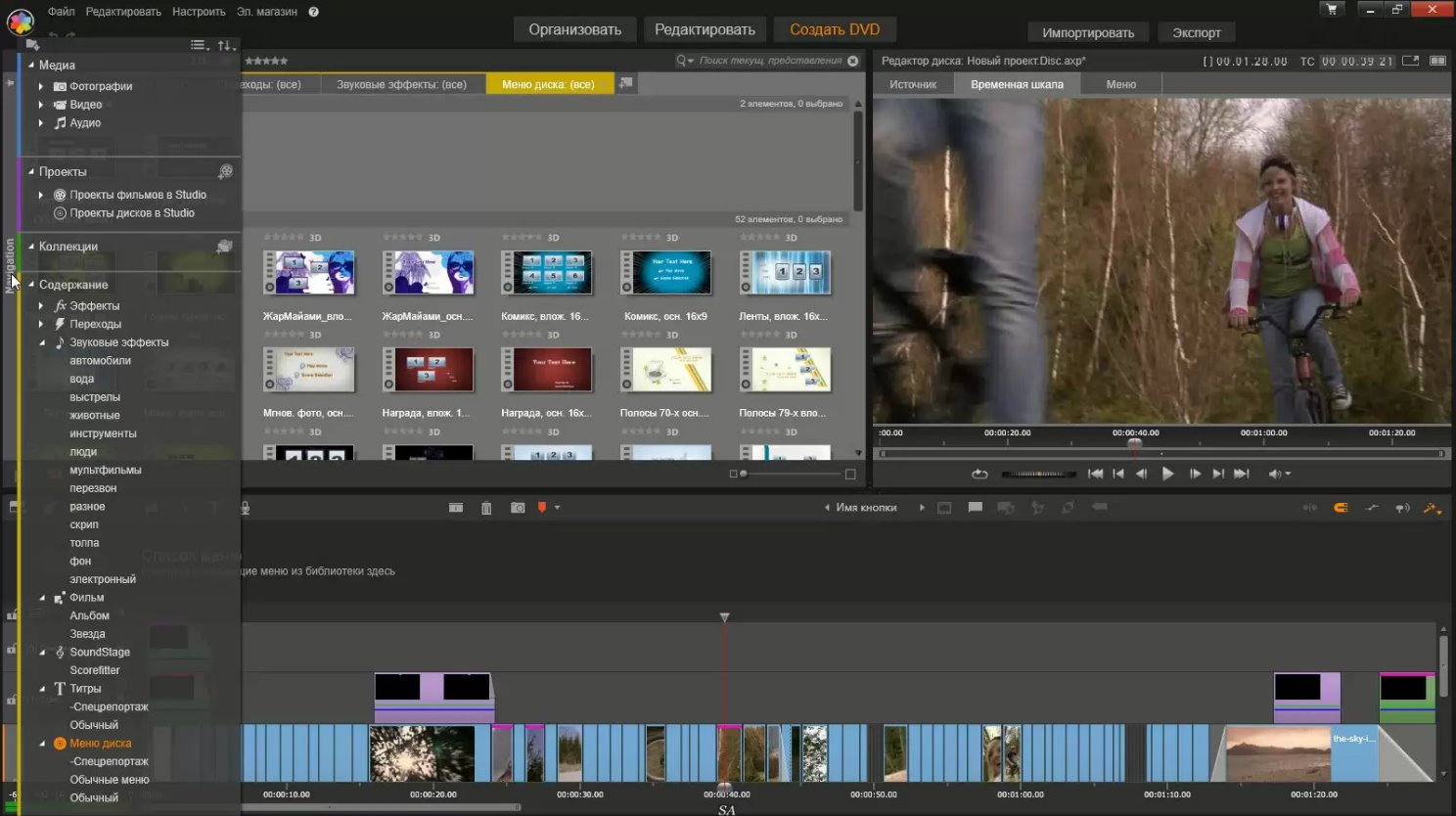Select Награда, влож. menu thumbnail

click(x=428, y=370)
